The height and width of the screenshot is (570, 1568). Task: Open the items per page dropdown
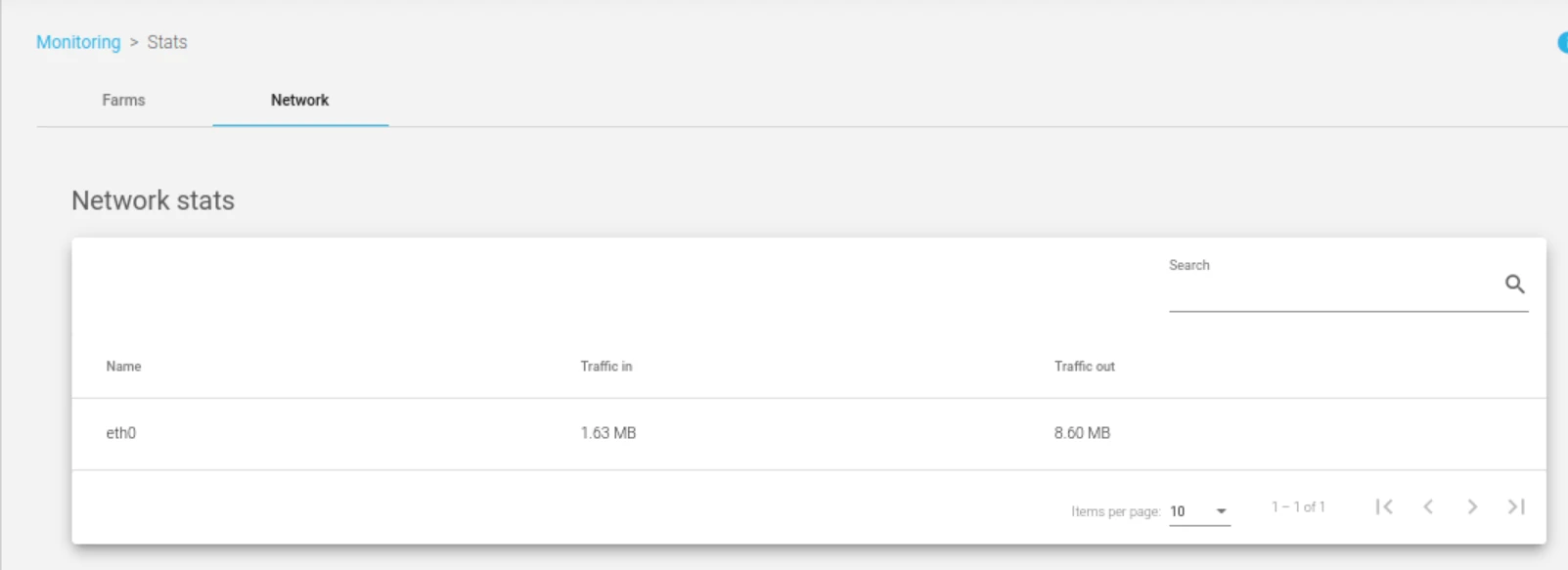pyautogui.click(x=1199, y=511)
